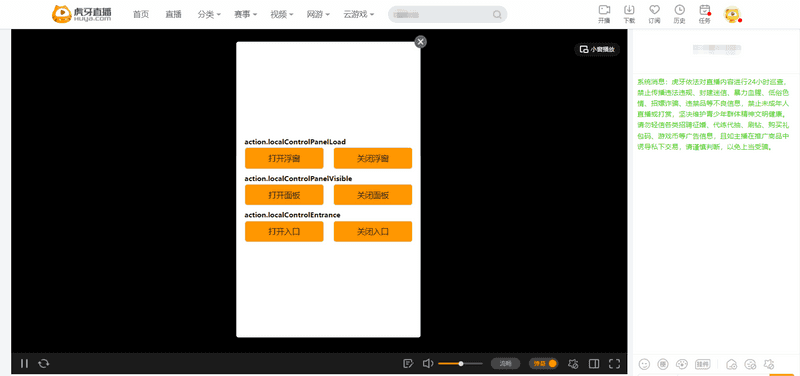Click the 关闭面板 button
The image size is (800, 376).
373,195
